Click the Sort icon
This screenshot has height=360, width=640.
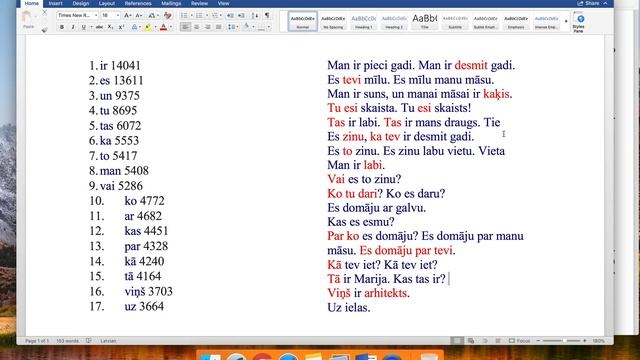click(255, 16)
